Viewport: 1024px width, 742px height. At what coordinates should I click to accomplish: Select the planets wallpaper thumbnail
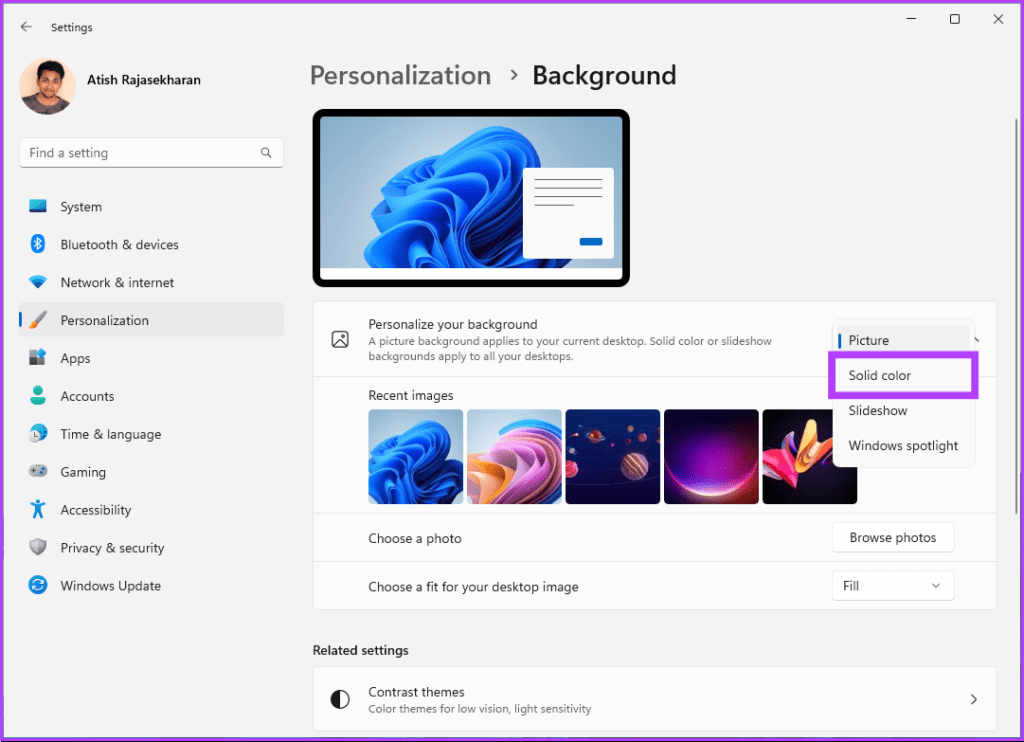click(613, 457)
